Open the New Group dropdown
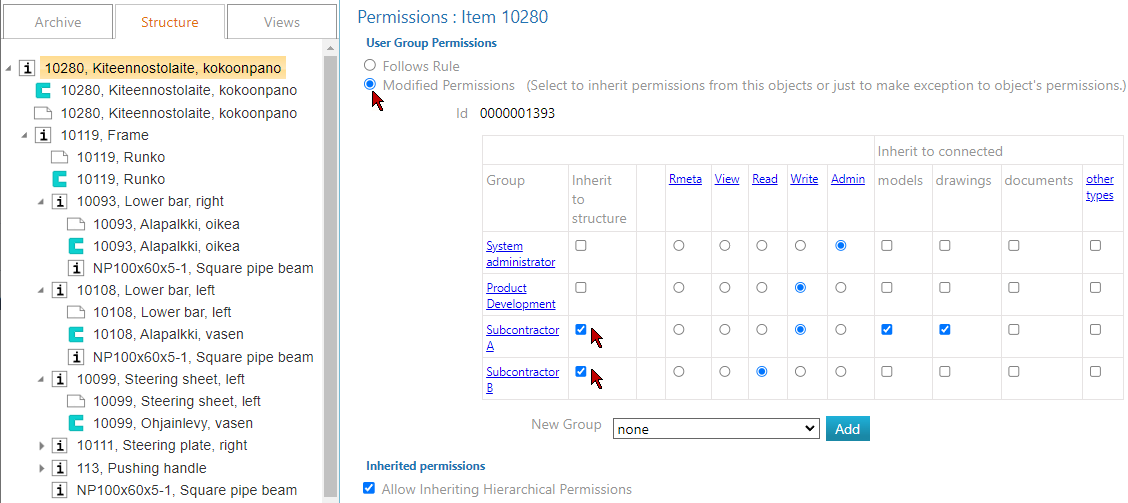This screenshot has height=503, width=1128. pos(715,428)
